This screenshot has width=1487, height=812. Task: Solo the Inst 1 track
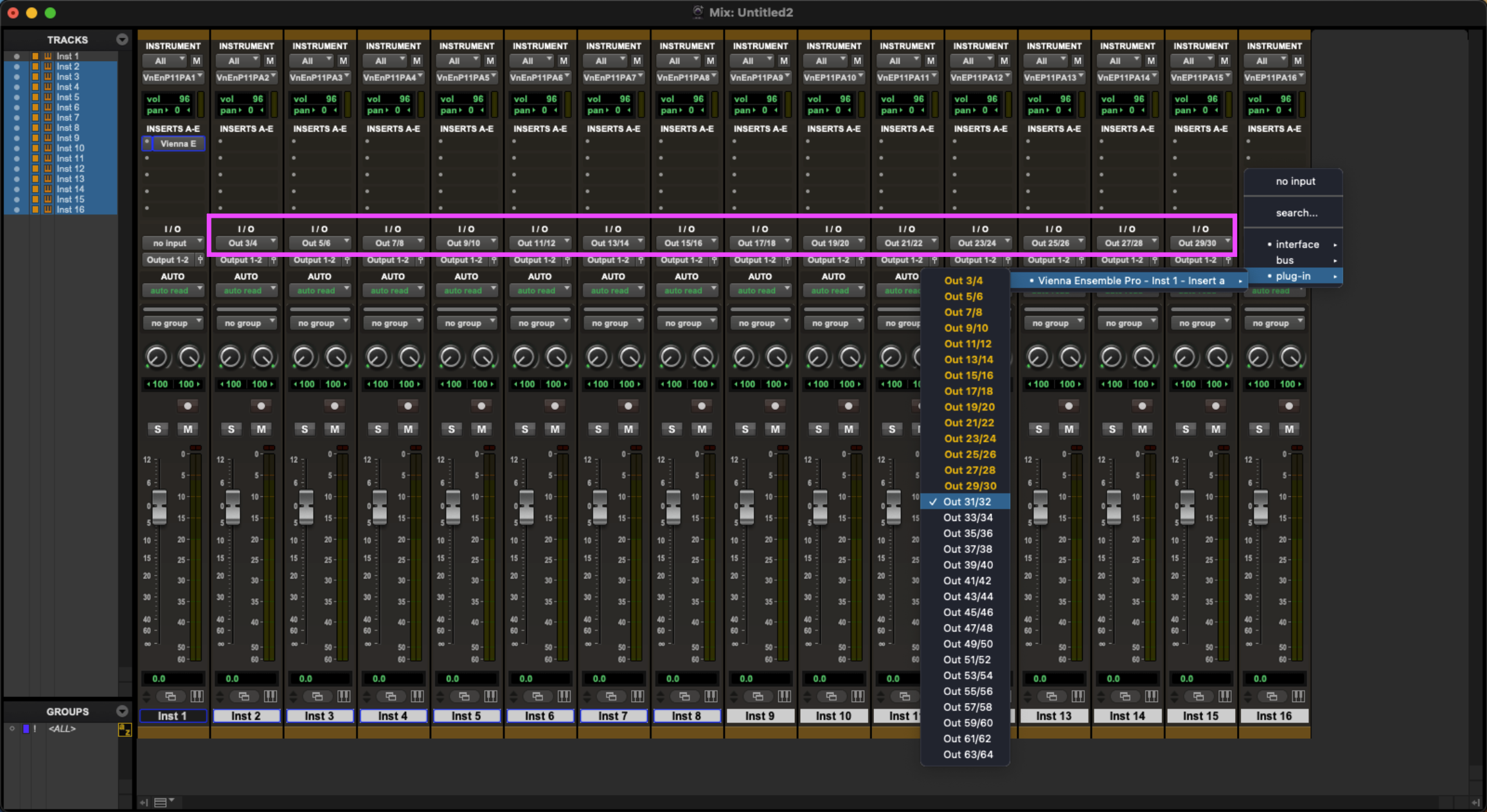pos(157,429)
